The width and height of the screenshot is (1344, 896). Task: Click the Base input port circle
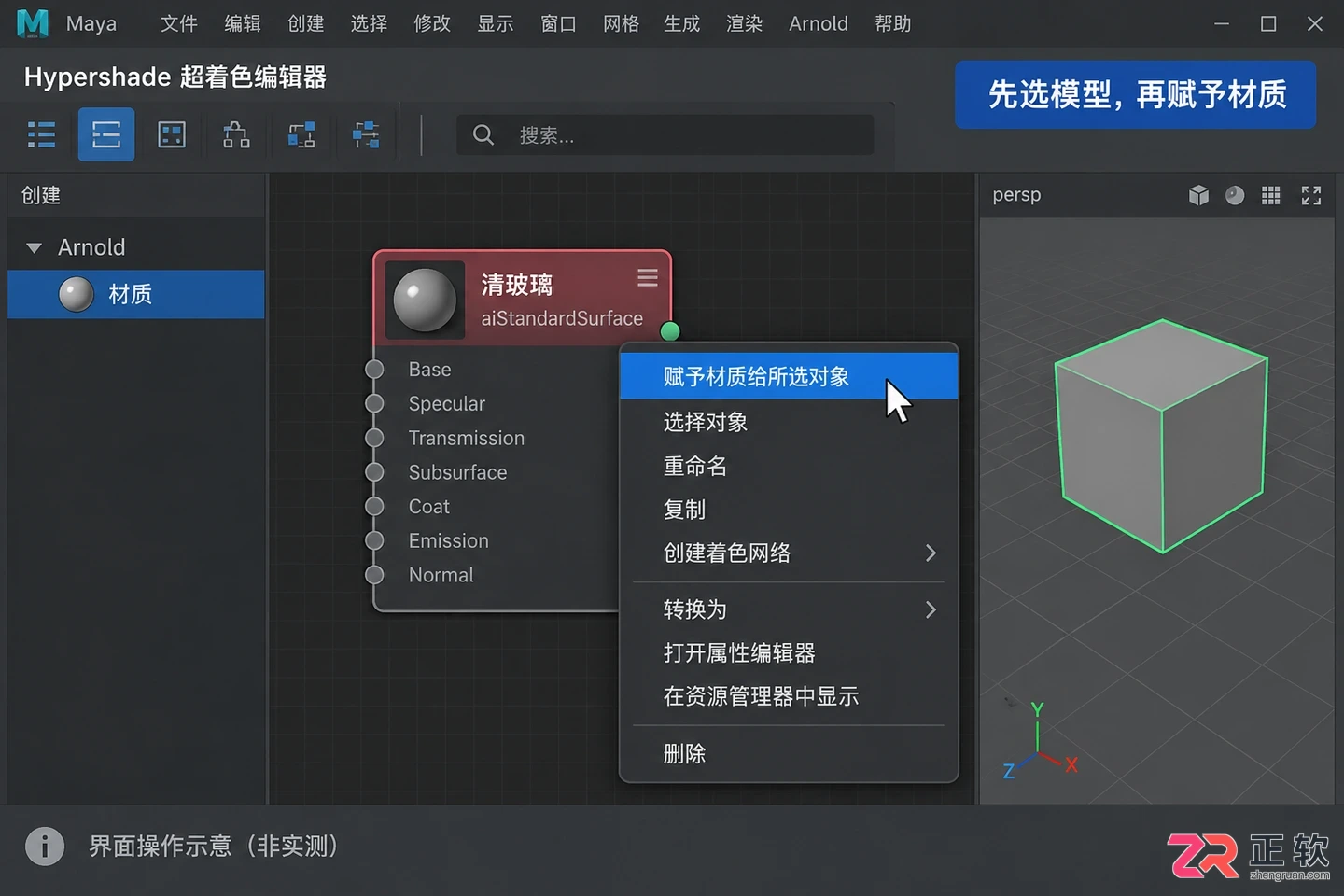tap(374, 370)
